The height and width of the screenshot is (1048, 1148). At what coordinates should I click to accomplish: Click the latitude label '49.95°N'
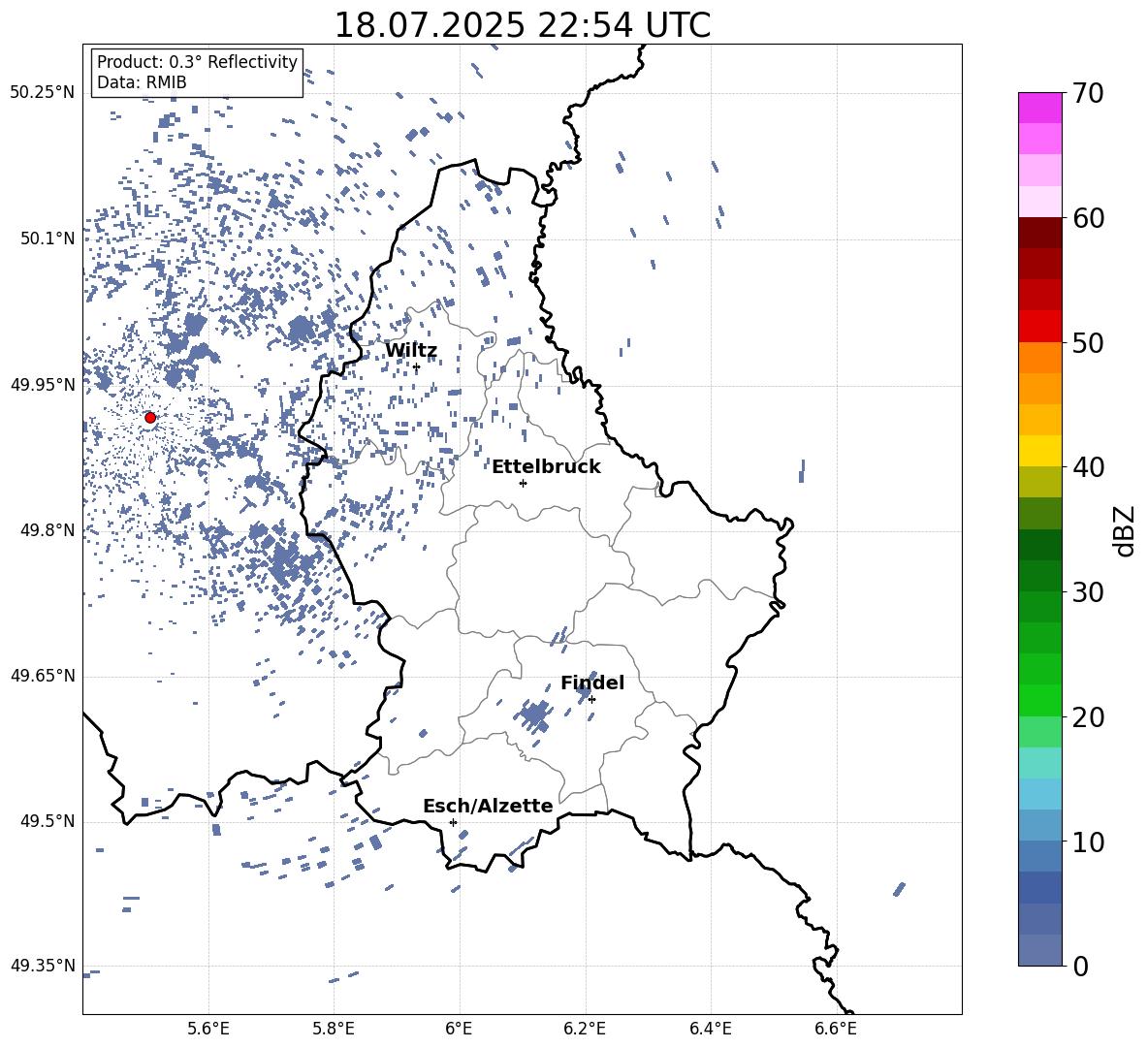pos(43,385)
